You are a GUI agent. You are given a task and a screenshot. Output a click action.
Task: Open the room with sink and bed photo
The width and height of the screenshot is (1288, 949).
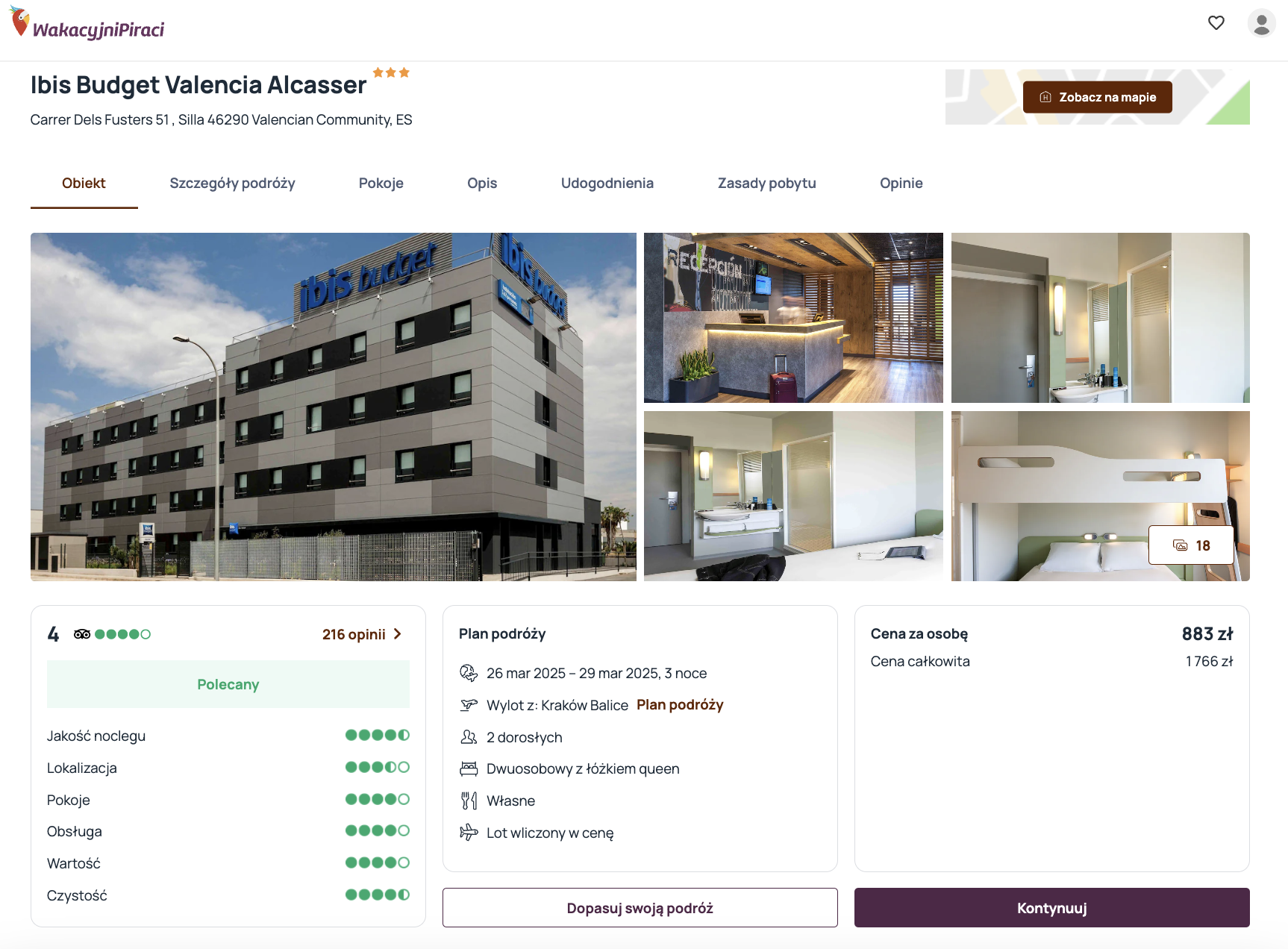tap(793, 496)
